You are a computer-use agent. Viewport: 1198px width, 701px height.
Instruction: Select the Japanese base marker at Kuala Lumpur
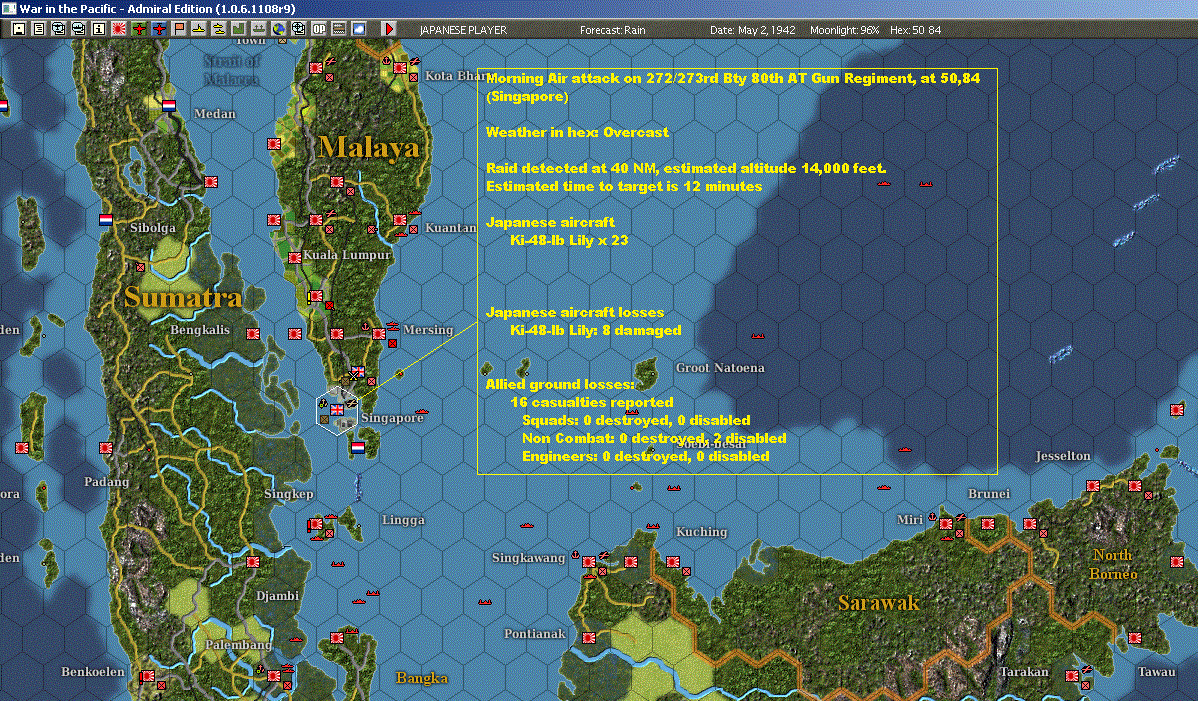[x=295, y=257]
